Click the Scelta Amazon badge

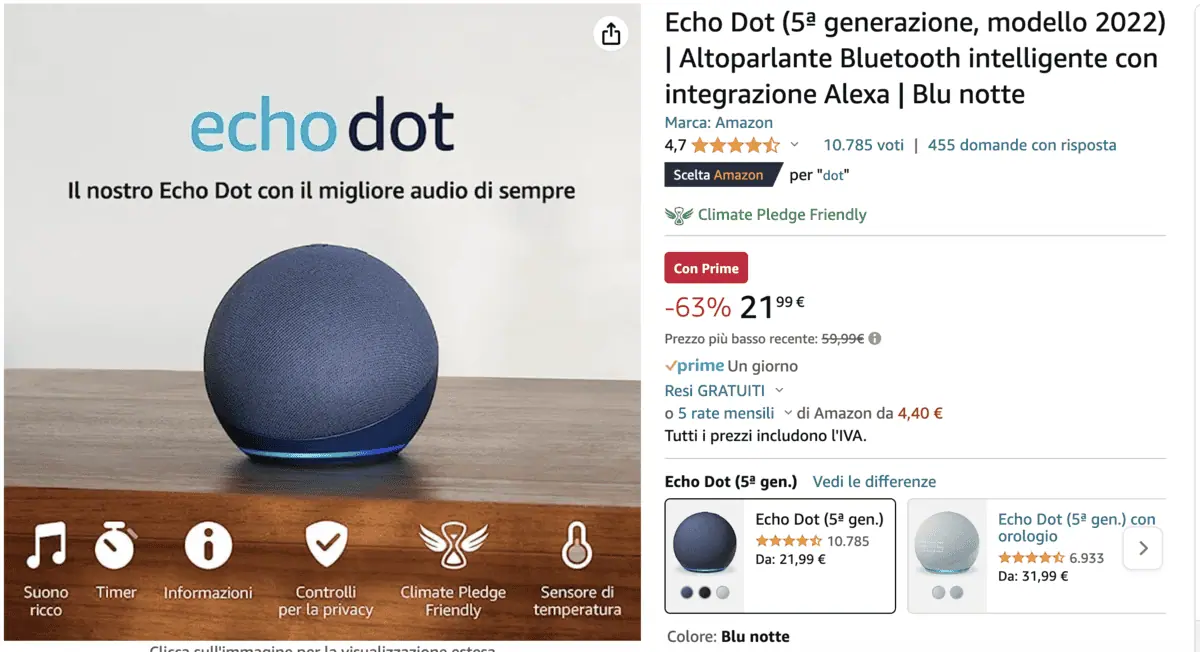[719, 175]
